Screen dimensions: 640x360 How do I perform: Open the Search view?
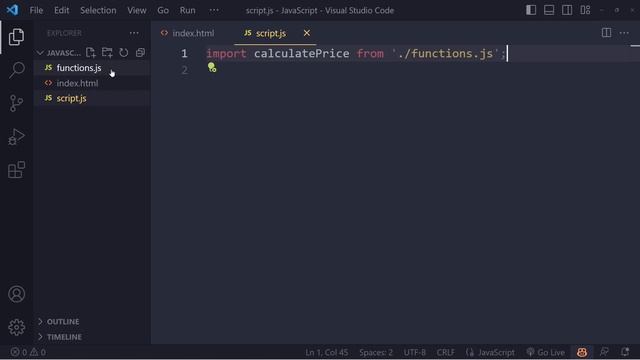point(16,70)
